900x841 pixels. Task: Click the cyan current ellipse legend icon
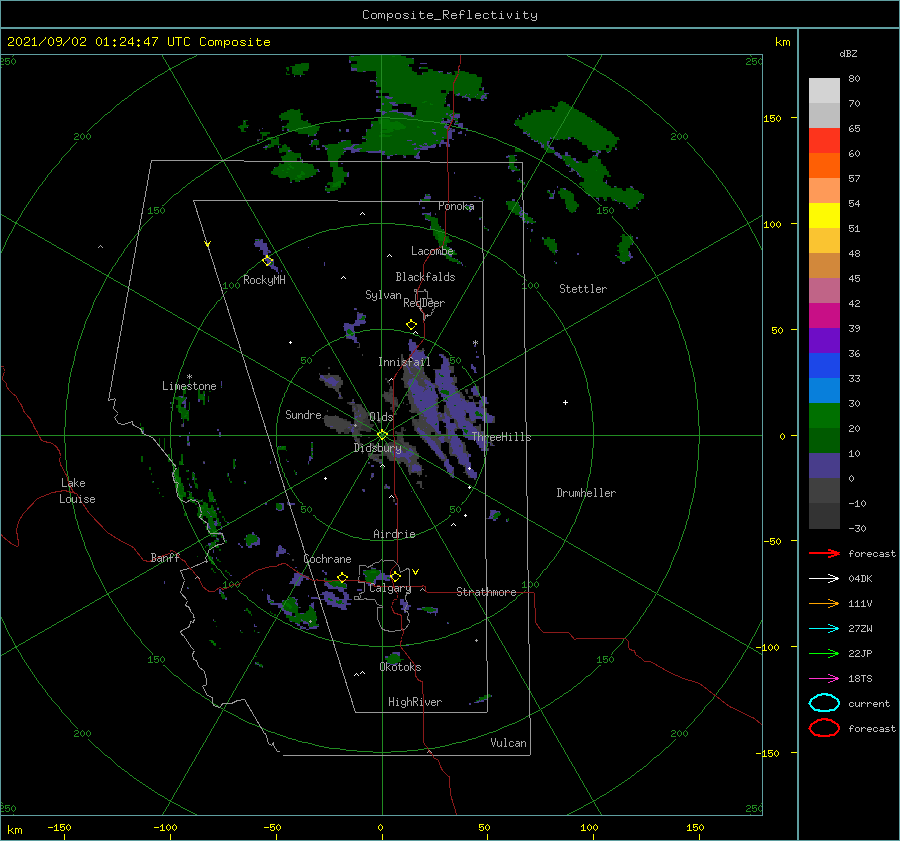click(x=824, y=703)
